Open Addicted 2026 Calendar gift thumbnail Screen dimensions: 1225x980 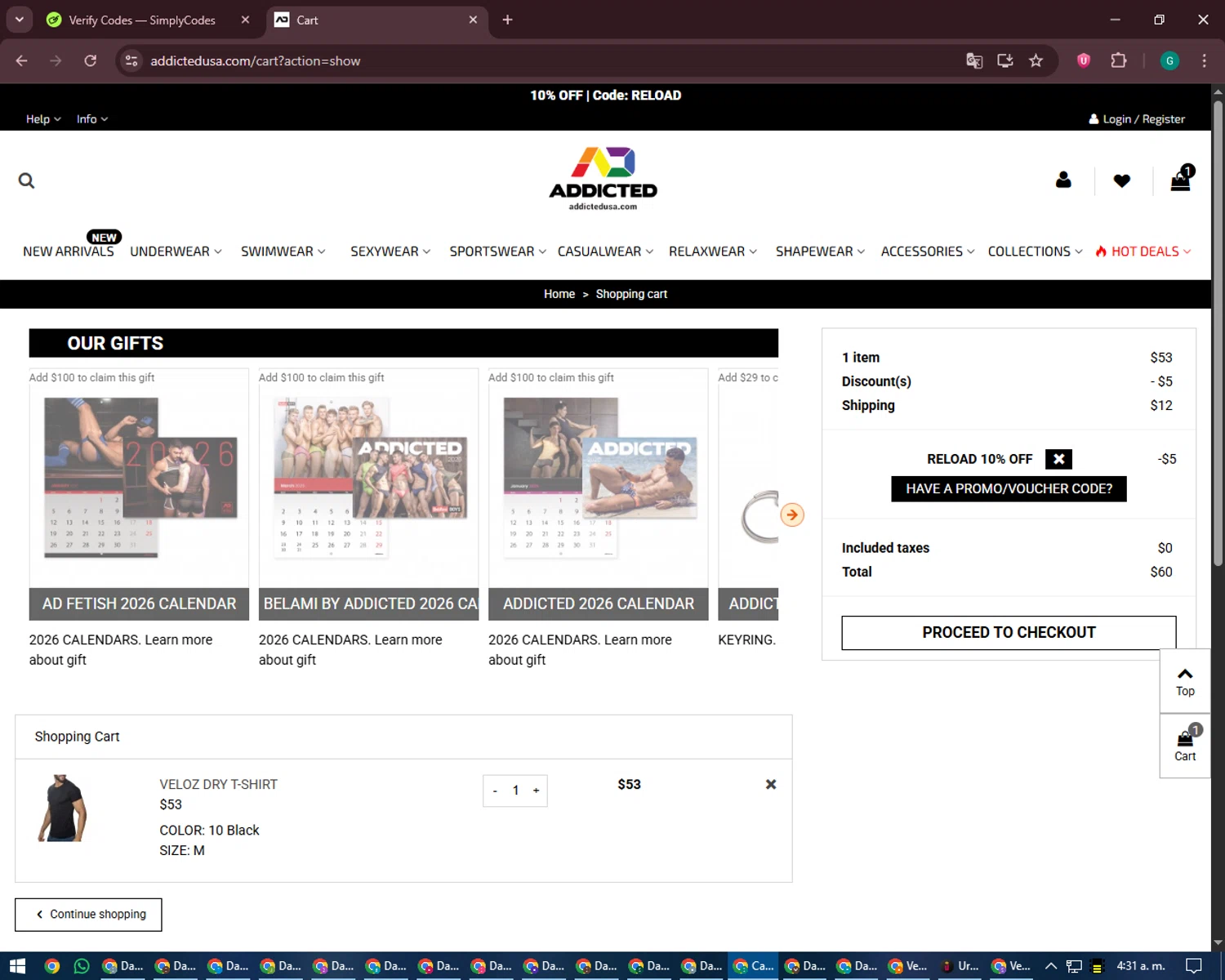599,478
